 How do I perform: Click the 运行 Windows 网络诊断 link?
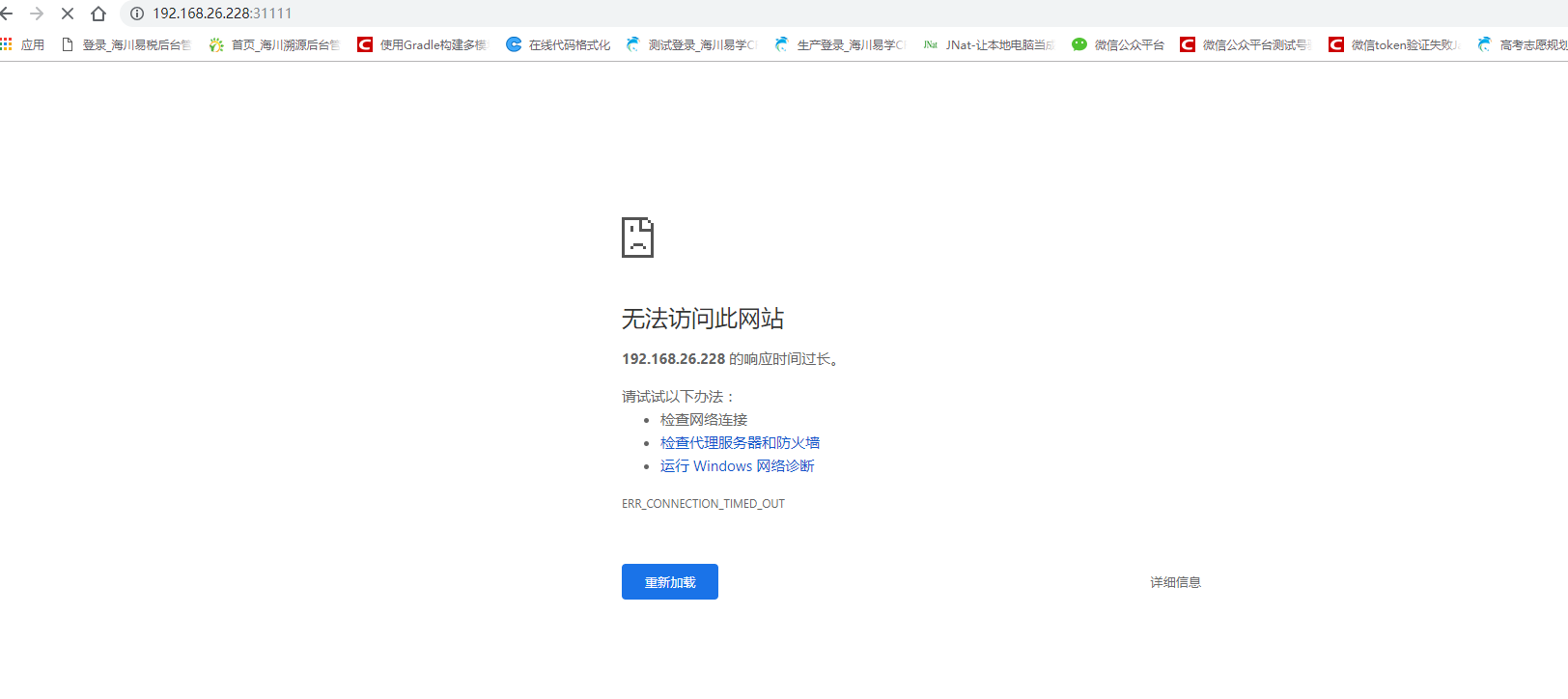737,466
